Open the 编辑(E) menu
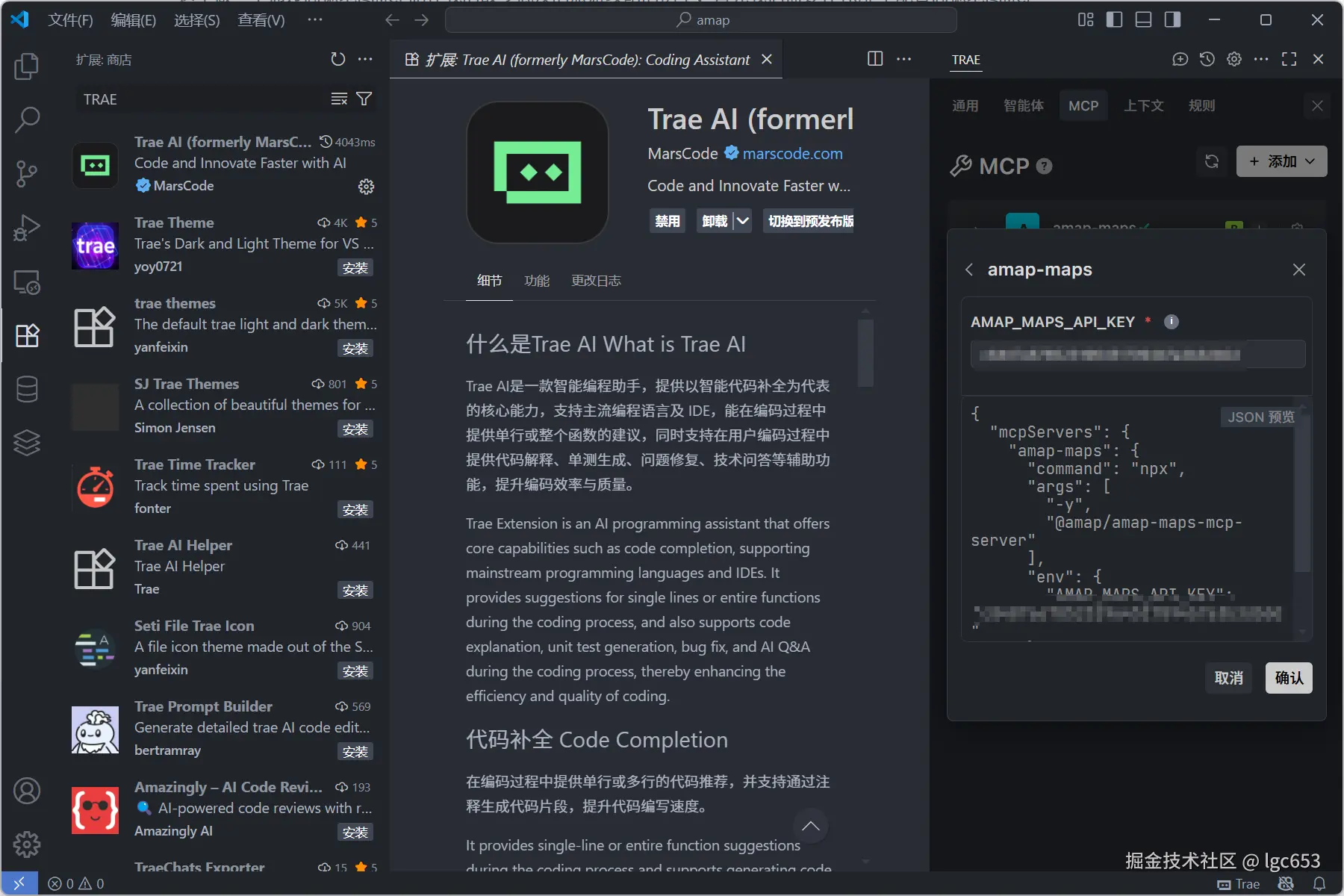The height and width of the screenshot is (896, 1344). pos(134,20)
